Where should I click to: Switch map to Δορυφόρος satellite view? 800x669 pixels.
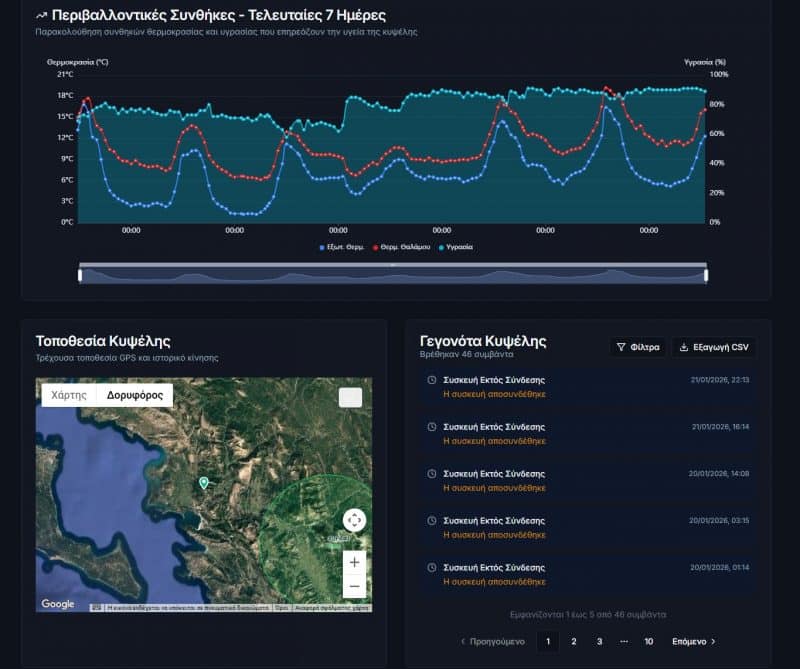tap(135, 395)
